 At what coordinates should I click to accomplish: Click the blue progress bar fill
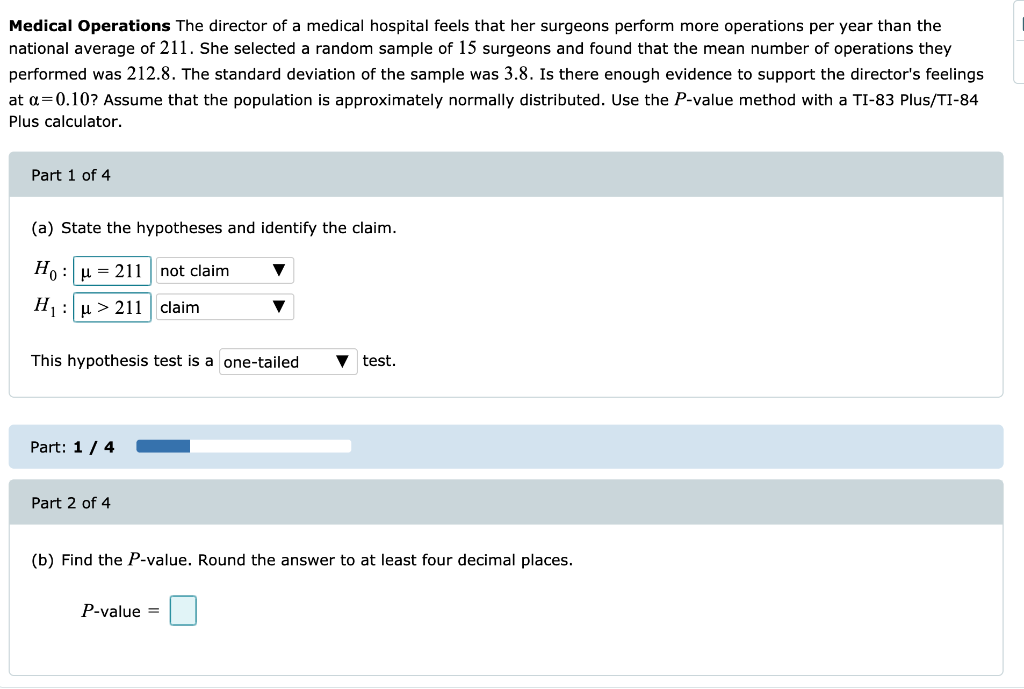162,445
